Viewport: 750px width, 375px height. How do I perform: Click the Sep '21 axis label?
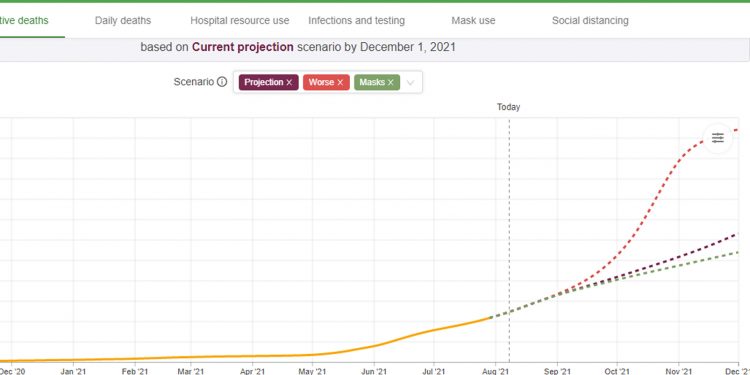click(557, 371)
